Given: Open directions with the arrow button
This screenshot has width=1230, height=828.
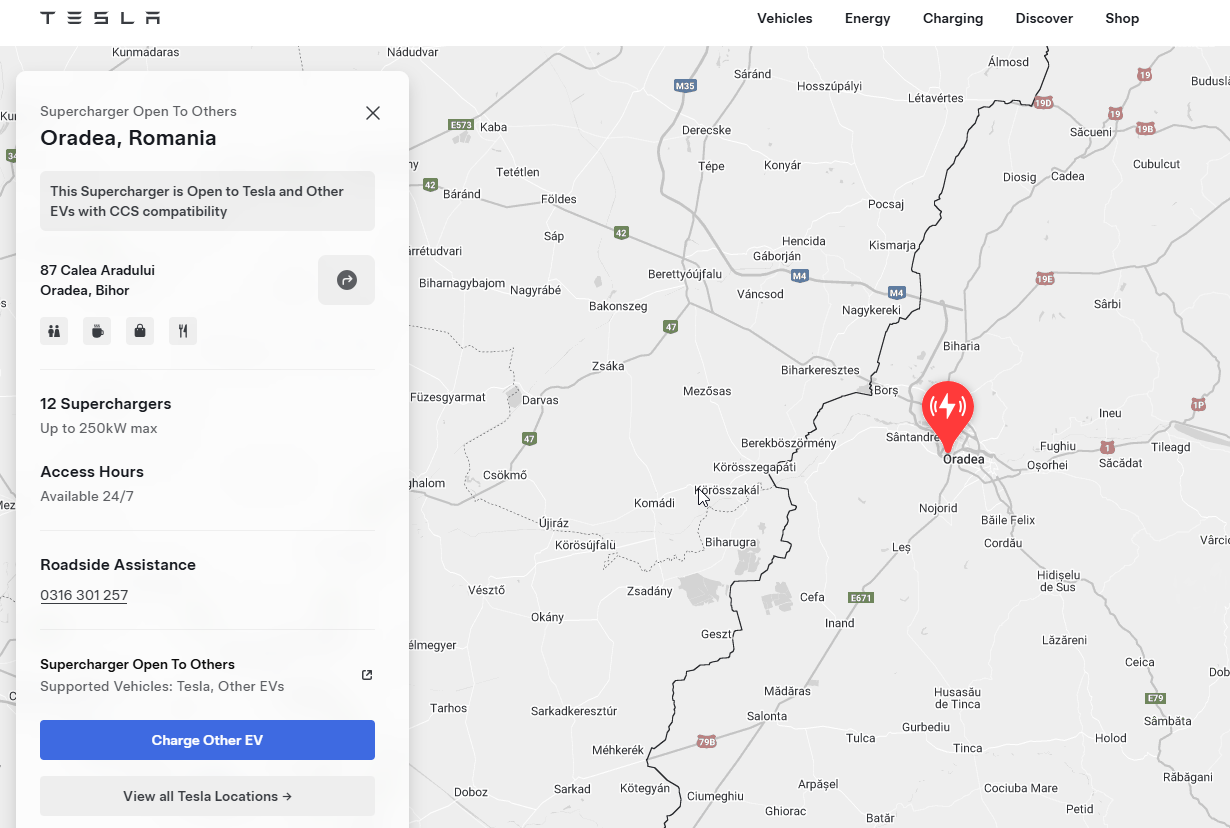Looking at the screenshot, I should [x=346, y=280].
